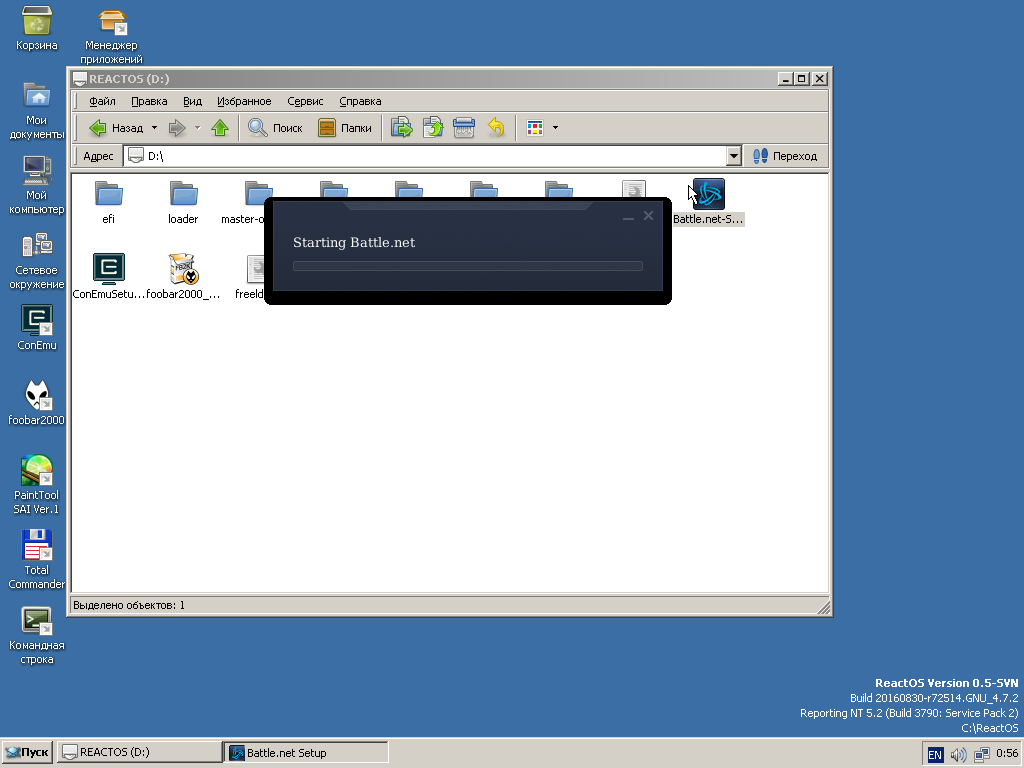Viewport: 1024px width, 768px height.
Task: Click the Move To toolbar icon
Action: tap(402, 128)
